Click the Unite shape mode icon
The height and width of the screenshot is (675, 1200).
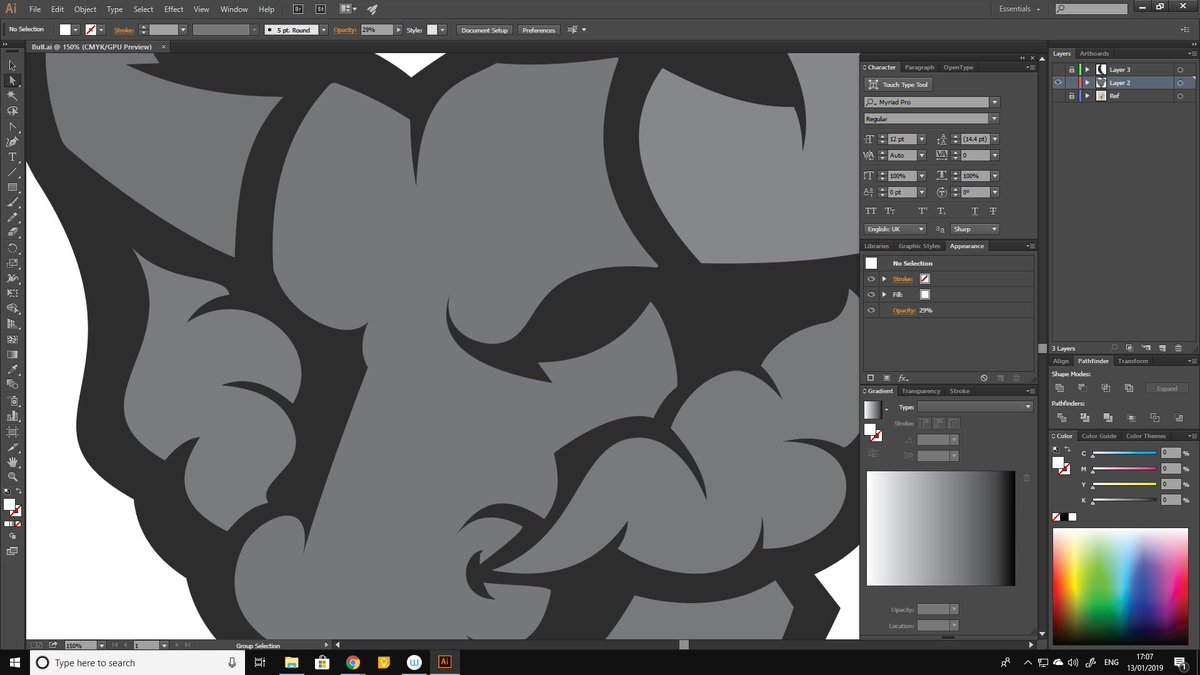(x=1061, y=387)
